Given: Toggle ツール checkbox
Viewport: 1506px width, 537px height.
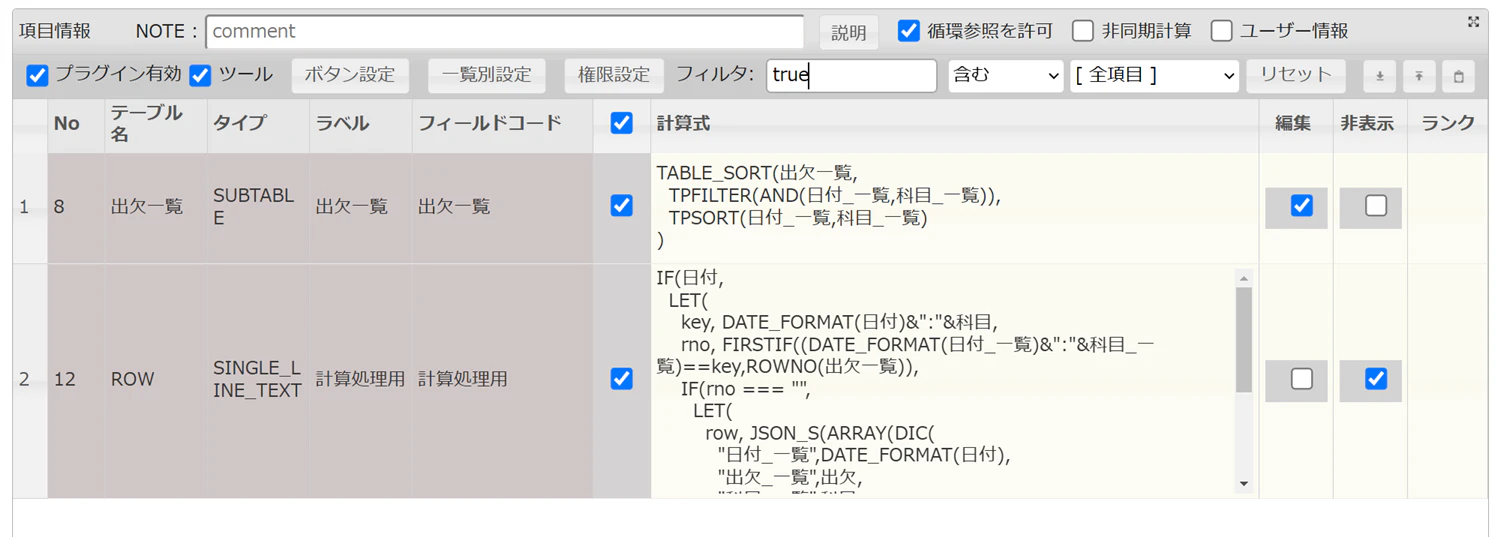Looking at the screenshot, I should pos(200,75).
